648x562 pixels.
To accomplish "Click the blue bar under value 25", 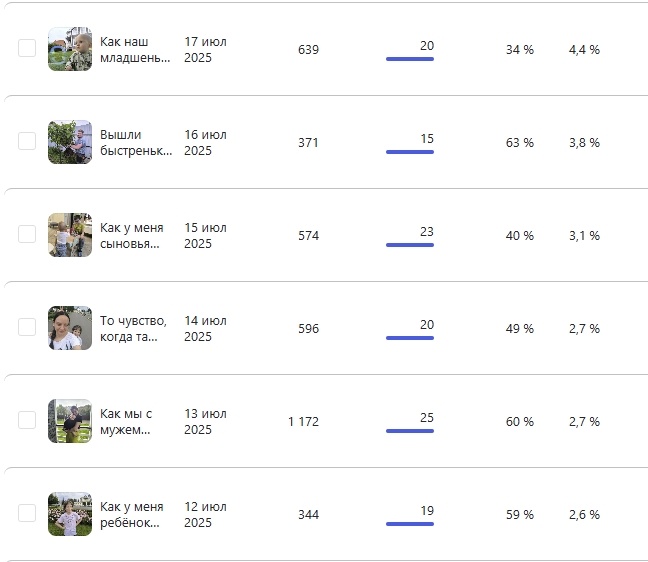I will [409, 431].
